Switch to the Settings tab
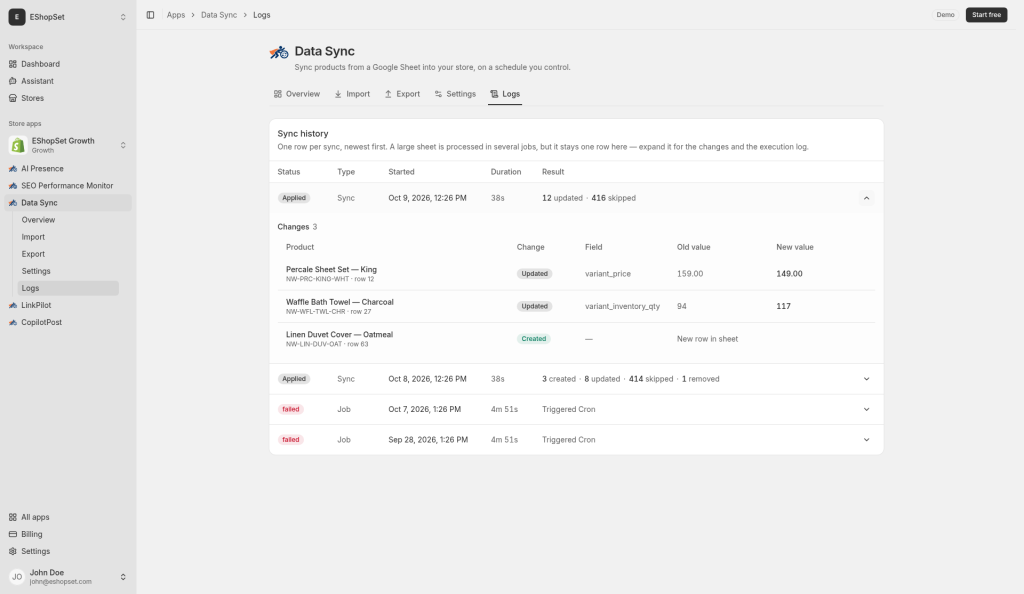1024x594 pixels. tap(455, 94)
